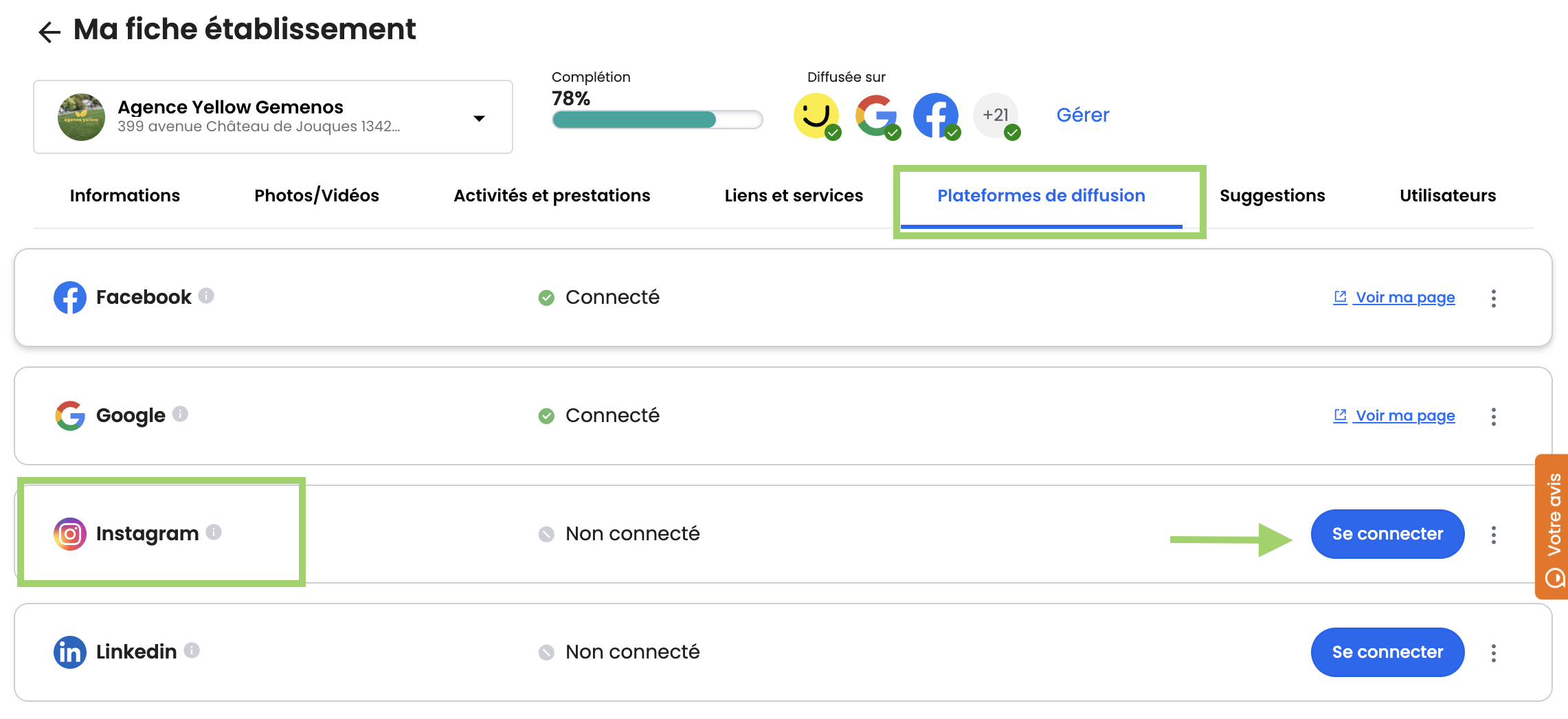Click the info icon next to Instagram

pyautogui.click(x=214, y=532)
